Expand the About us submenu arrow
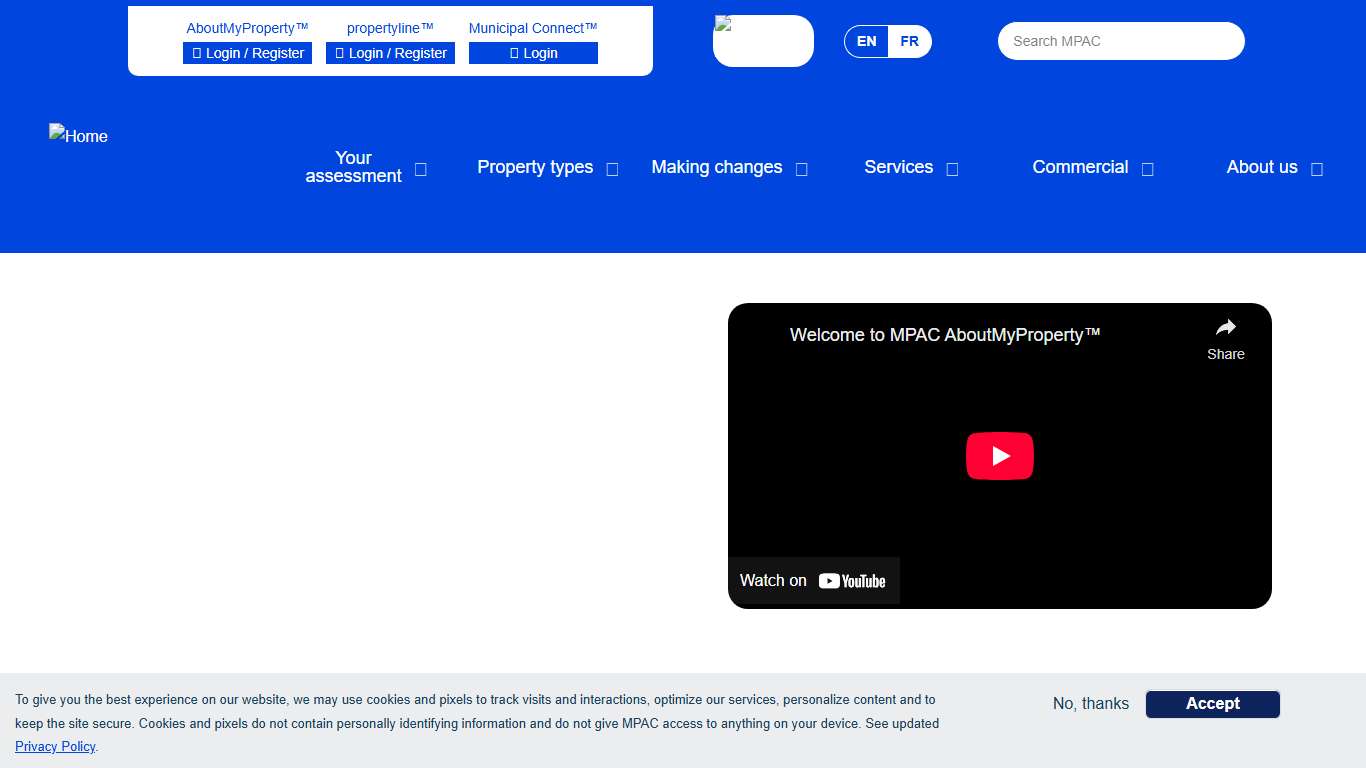The width and height of the screenshot is (1366, 768). [1316, 169]
